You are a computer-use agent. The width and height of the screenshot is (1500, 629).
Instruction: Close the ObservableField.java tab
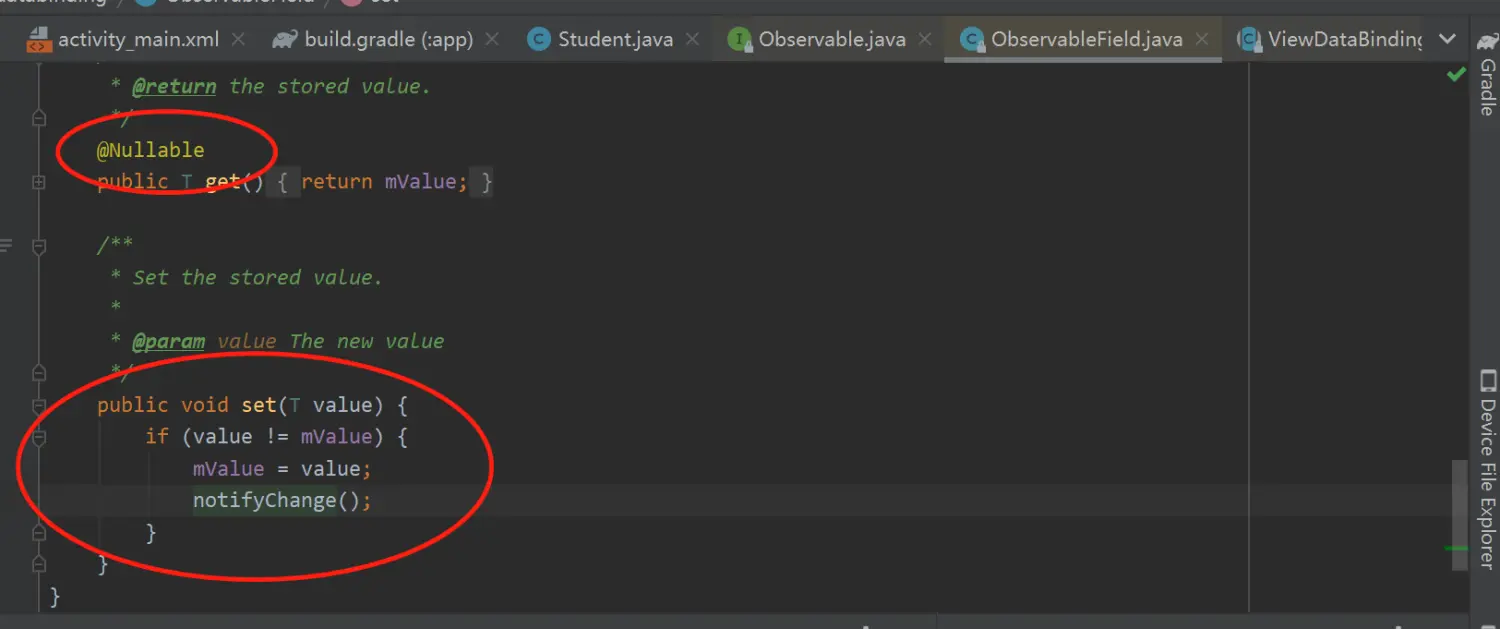(x=1202, y=40)
